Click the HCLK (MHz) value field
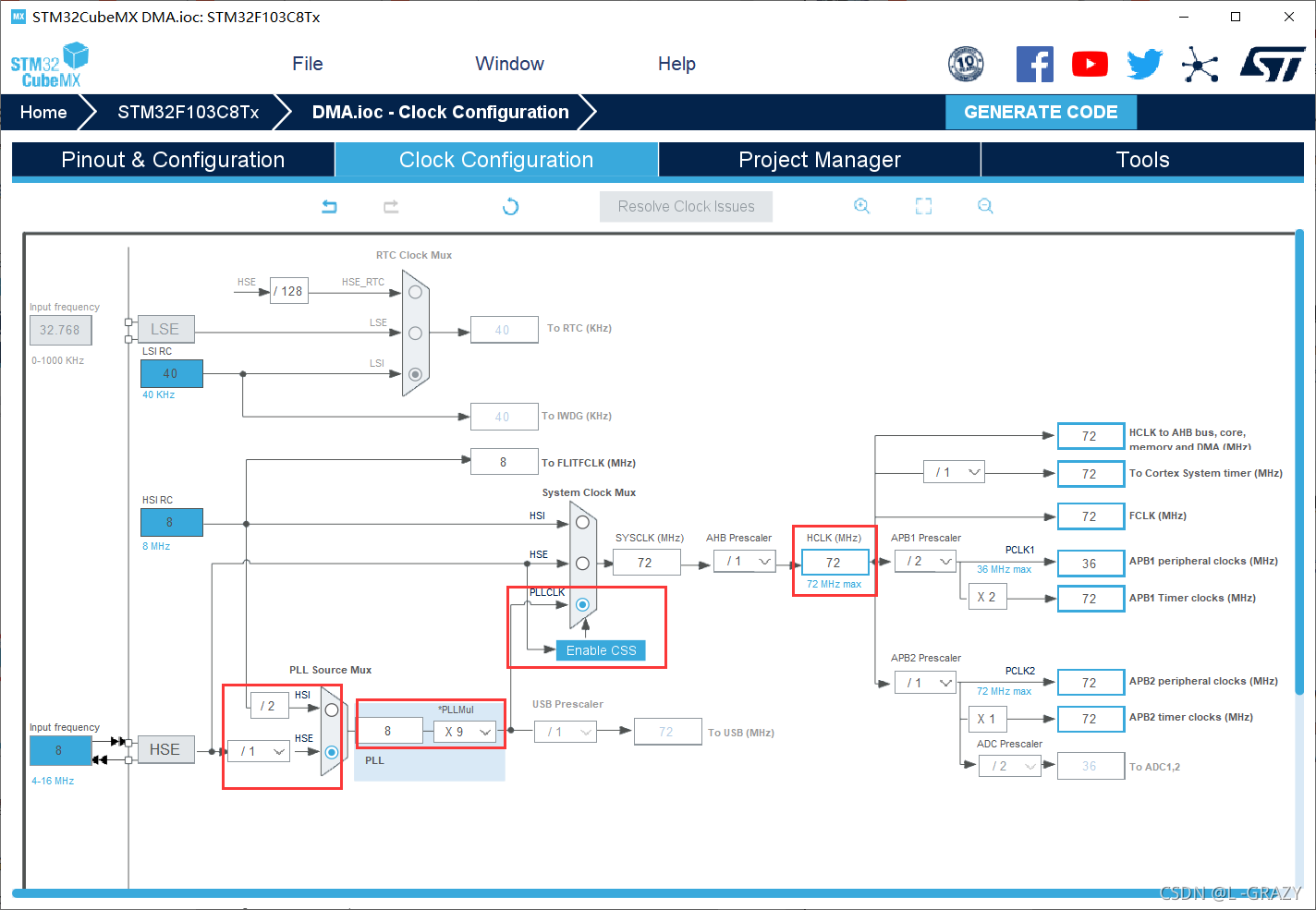Viewport: 1316px width, 910px height. pyautogui.click(x=835, y=562)
